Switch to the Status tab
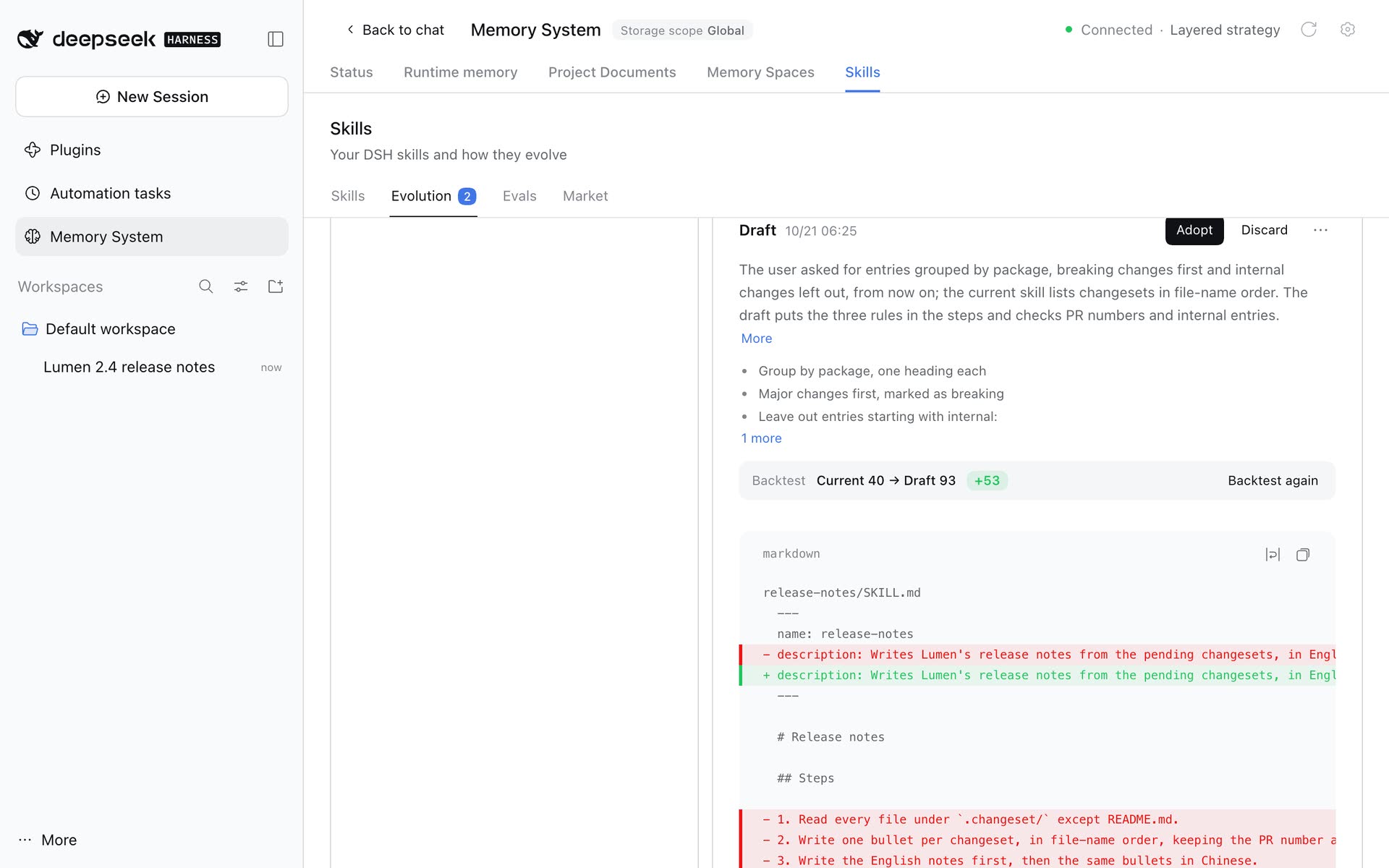This screenshot has width=1389, height=868. (352, 72)
